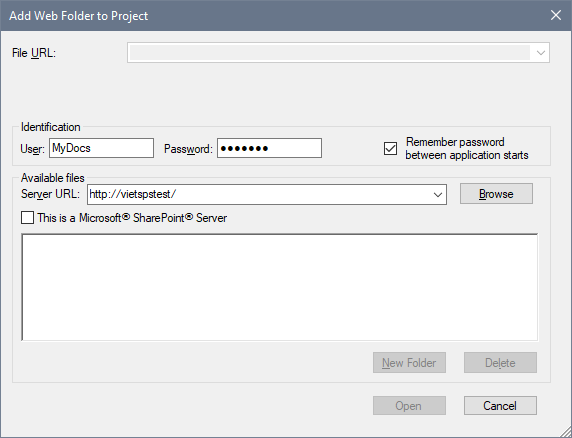Click the SharePoint Server checkbox label text
The height and width of the screenshot is (438, 572).
pos(132,218)
